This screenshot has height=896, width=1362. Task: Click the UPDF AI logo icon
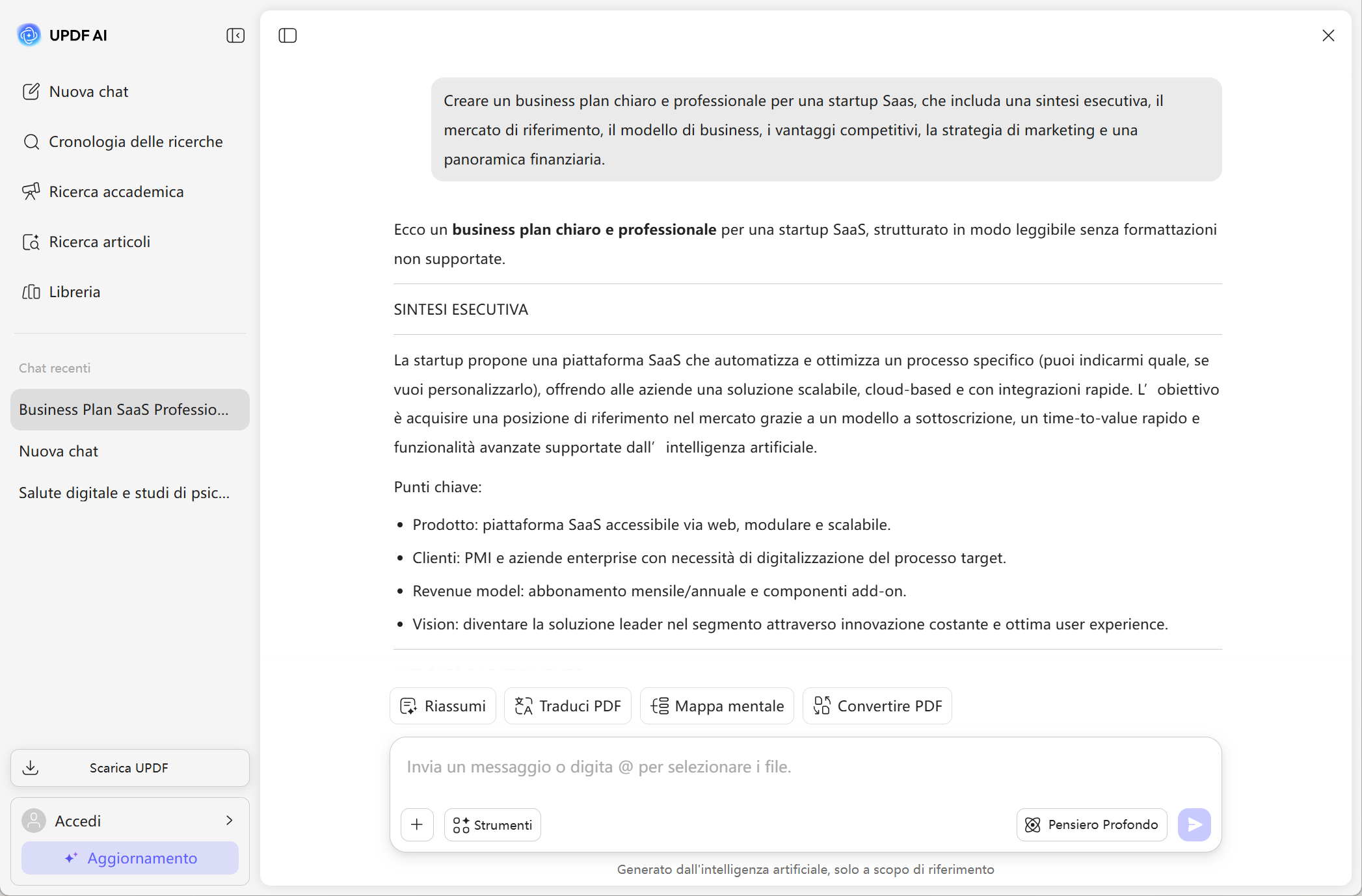coord(29,35)
